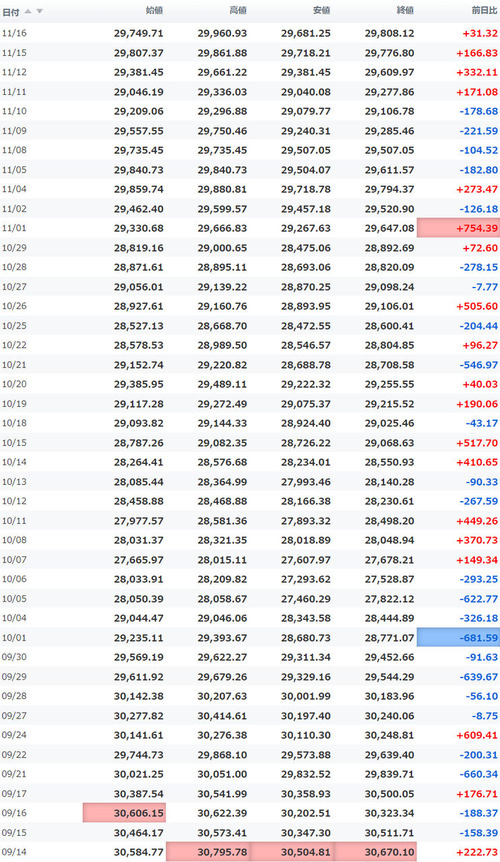
Task: Click the highlighted 30,606.15 opening price
Action: tap(124, 813)
